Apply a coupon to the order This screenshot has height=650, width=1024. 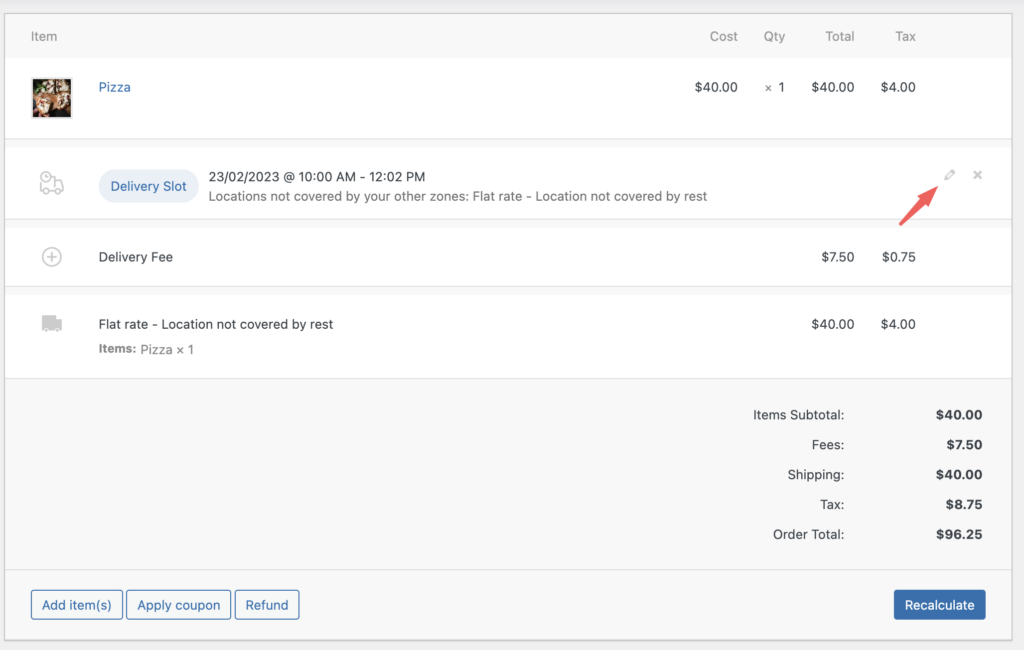(178, 604)
